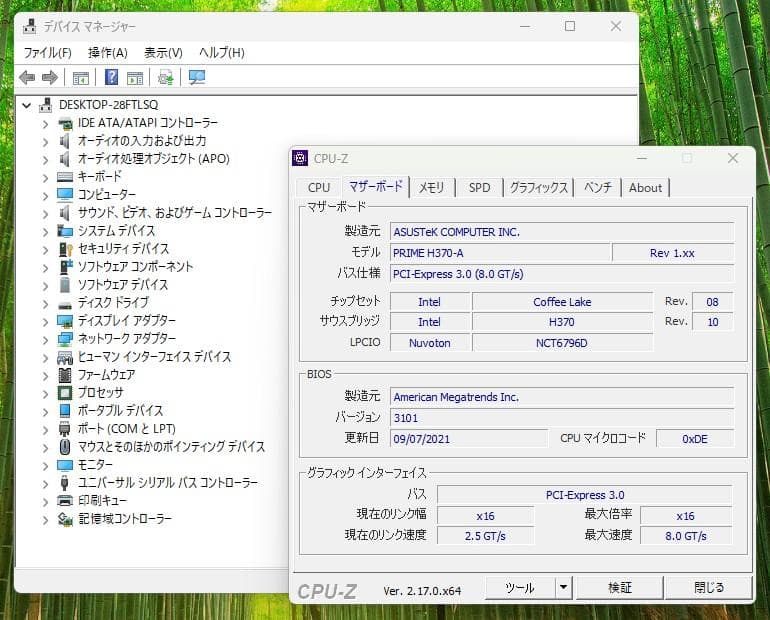The image size is (770, 620).
Task: Click the Forward arrow in Device Manager toolbar
Action: point(50,78)
